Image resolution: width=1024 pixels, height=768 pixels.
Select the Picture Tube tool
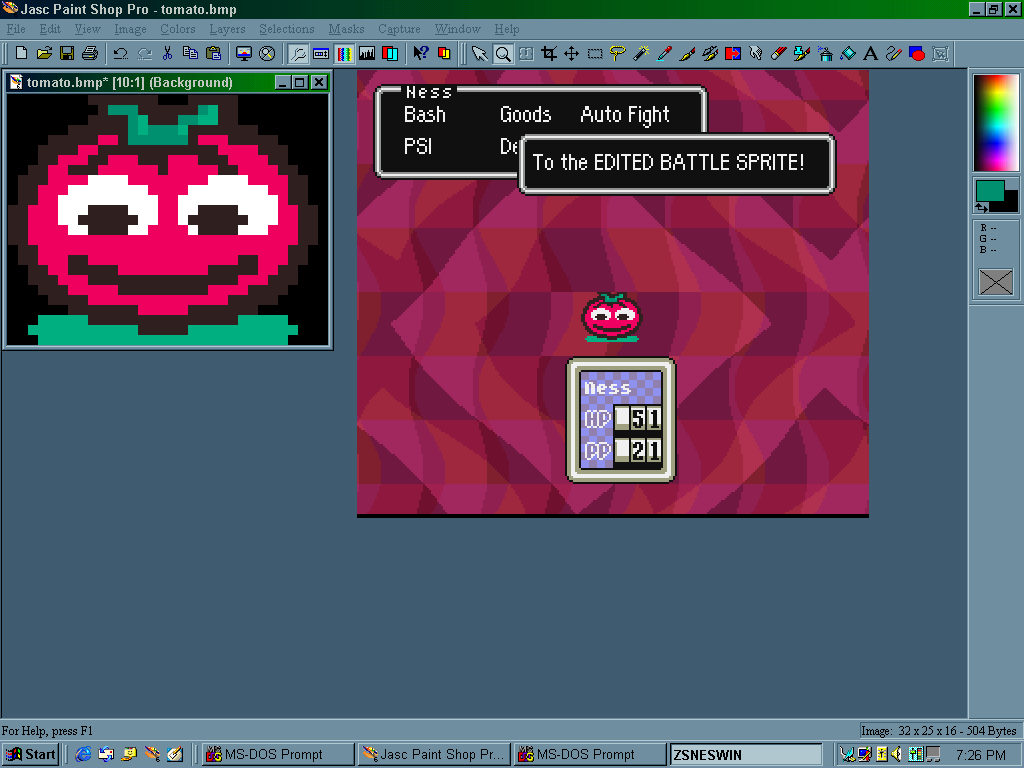pos(802,53)
